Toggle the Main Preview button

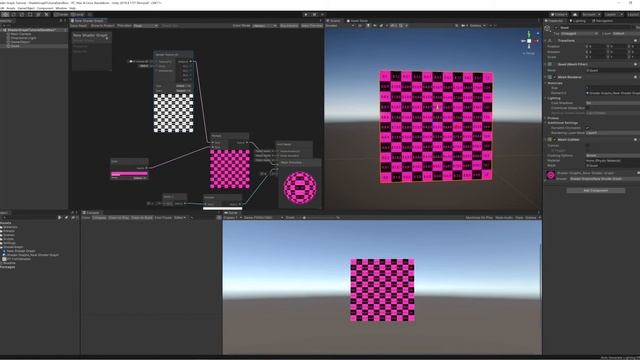(x=312, y=26)
